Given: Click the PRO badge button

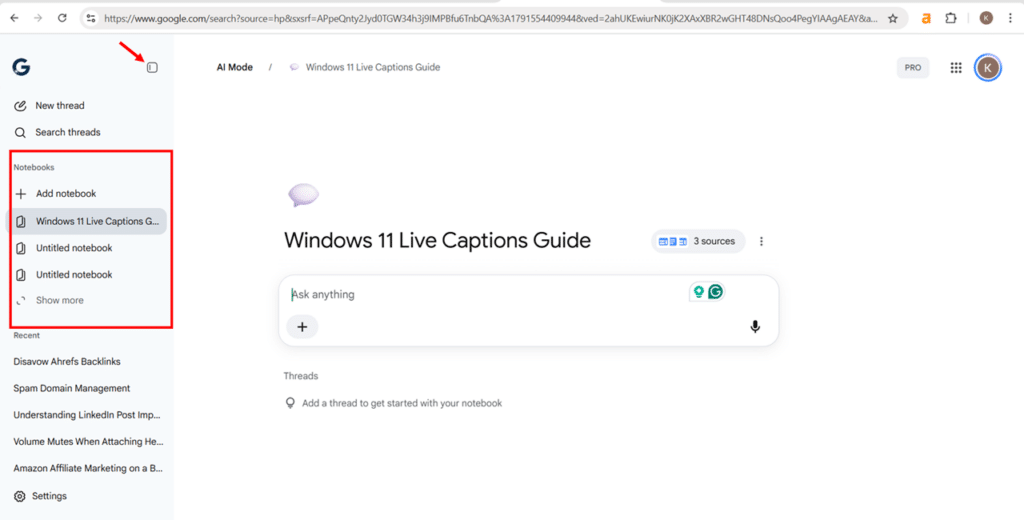Looking at the screenshot, I should (912, 67).
